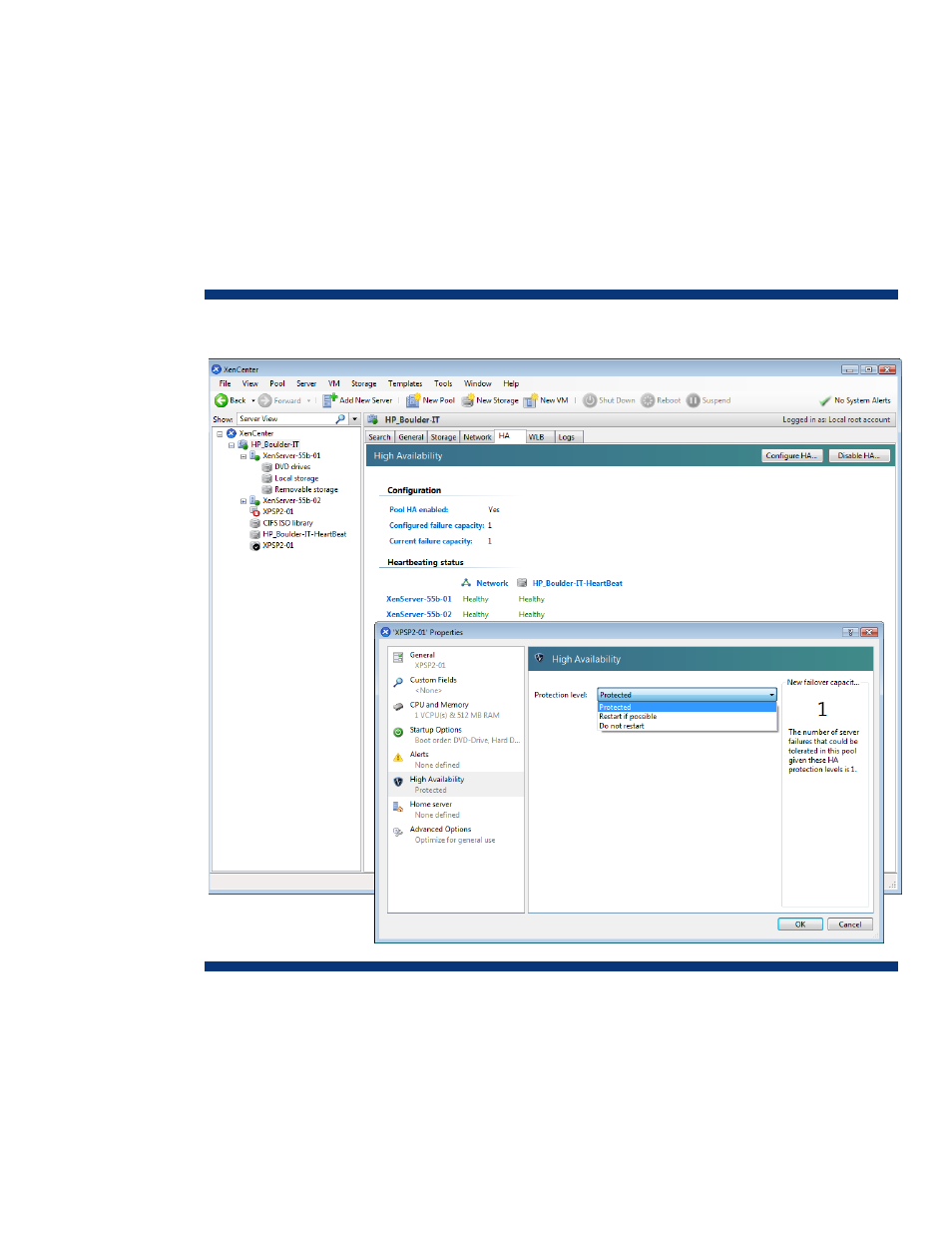Choose 'Do not restart' protection level
The height and width of the screenshot is (1233, 952).
point(687,726)
